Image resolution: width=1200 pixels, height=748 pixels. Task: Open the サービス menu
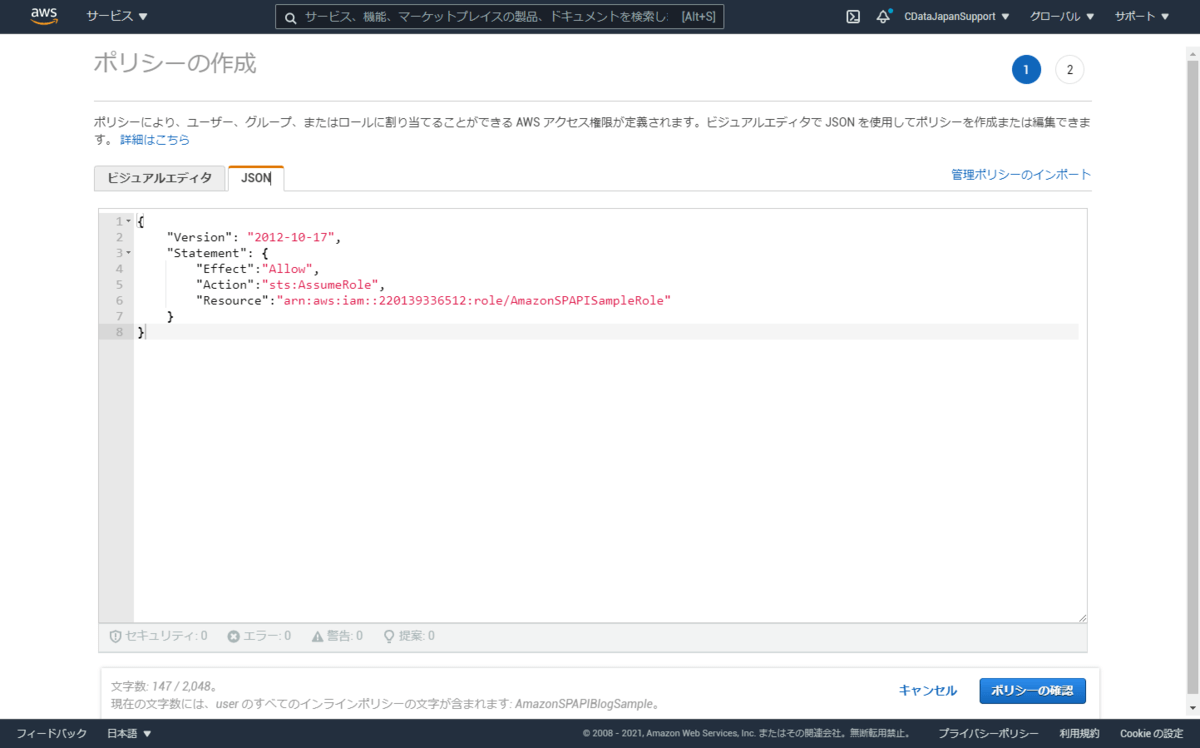point(117,17)
